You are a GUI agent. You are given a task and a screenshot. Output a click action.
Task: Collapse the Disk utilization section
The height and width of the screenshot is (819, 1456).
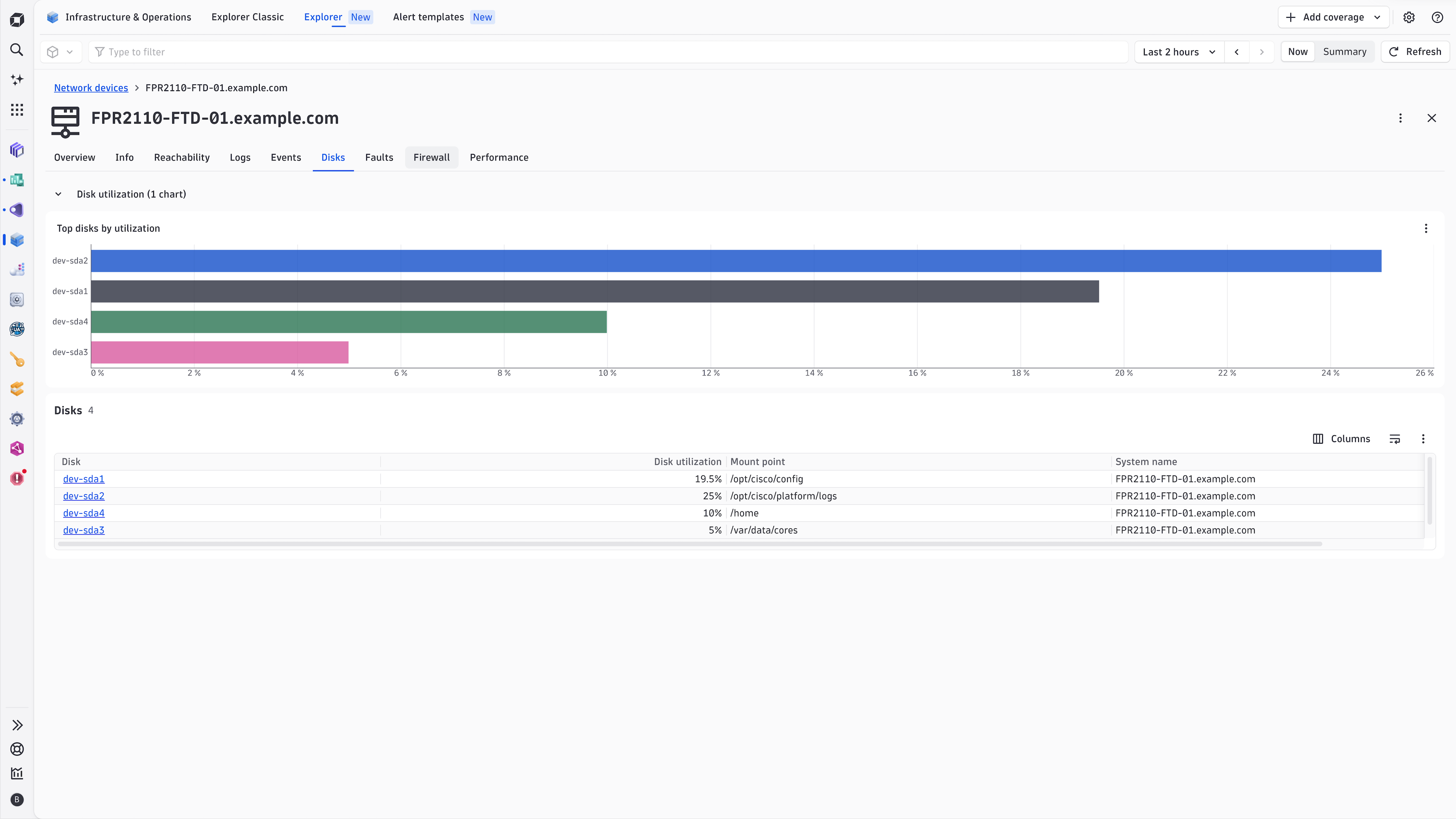tap(58, 195)
